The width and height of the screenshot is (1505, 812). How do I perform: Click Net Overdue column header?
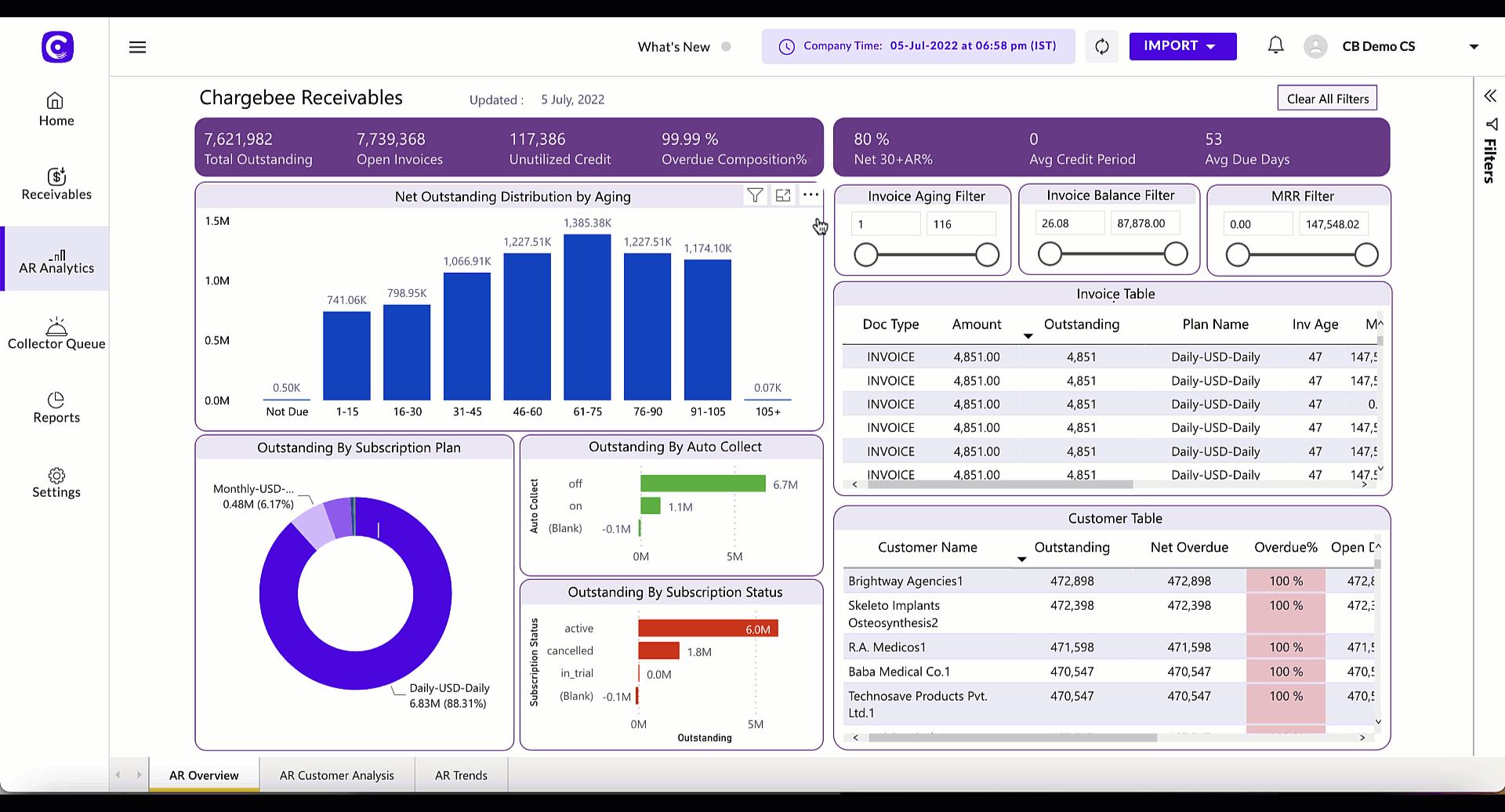(1189, 548)
